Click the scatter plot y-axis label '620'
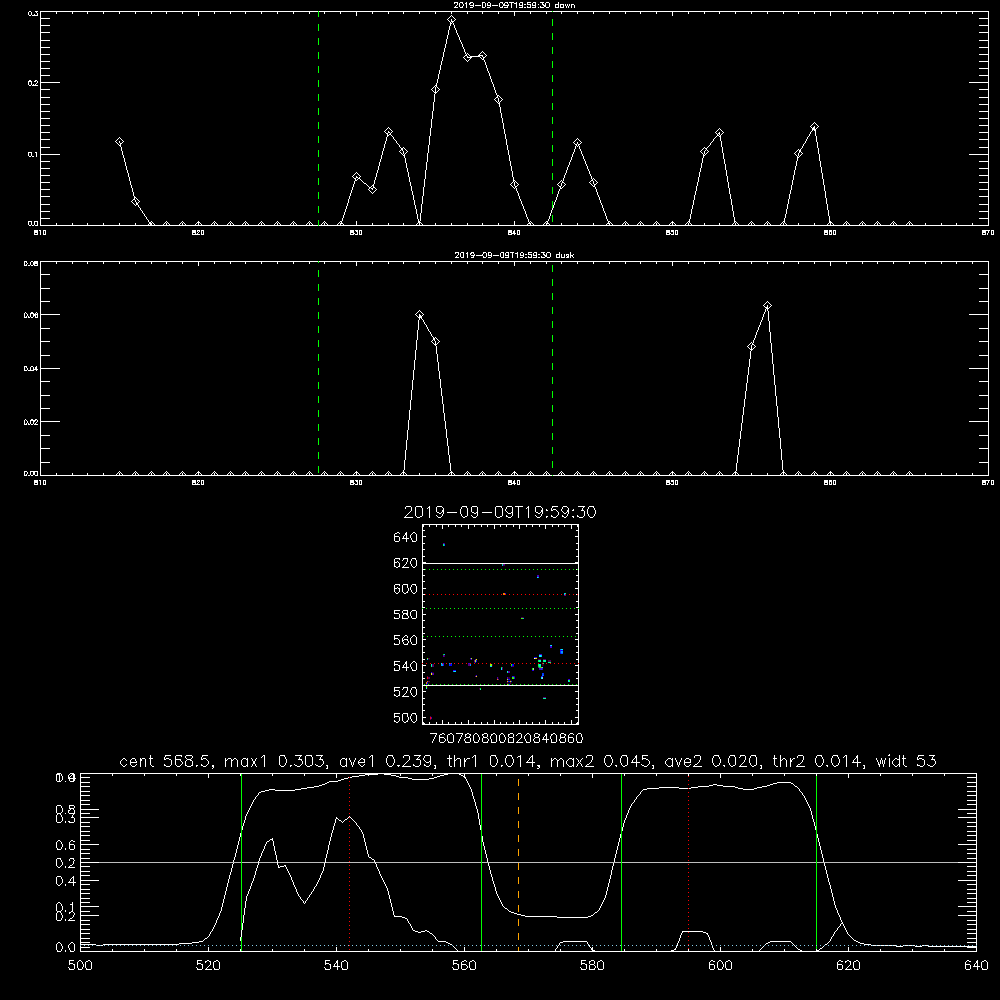This screenshot has width=1000, height=1000. (406, 563)
